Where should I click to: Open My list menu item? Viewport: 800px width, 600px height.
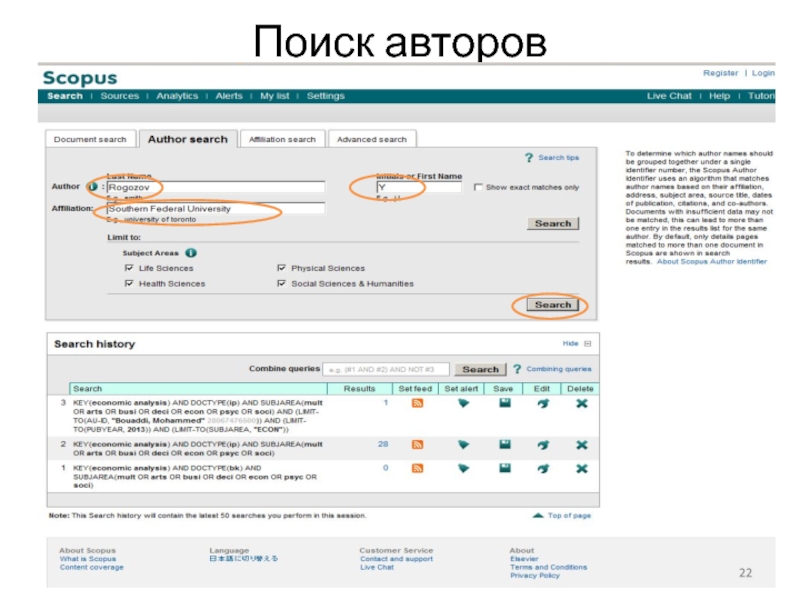click(x=274, y=96)
